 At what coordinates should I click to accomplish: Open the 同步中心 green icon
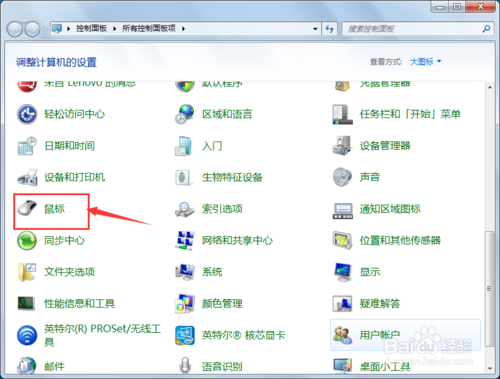27,240
